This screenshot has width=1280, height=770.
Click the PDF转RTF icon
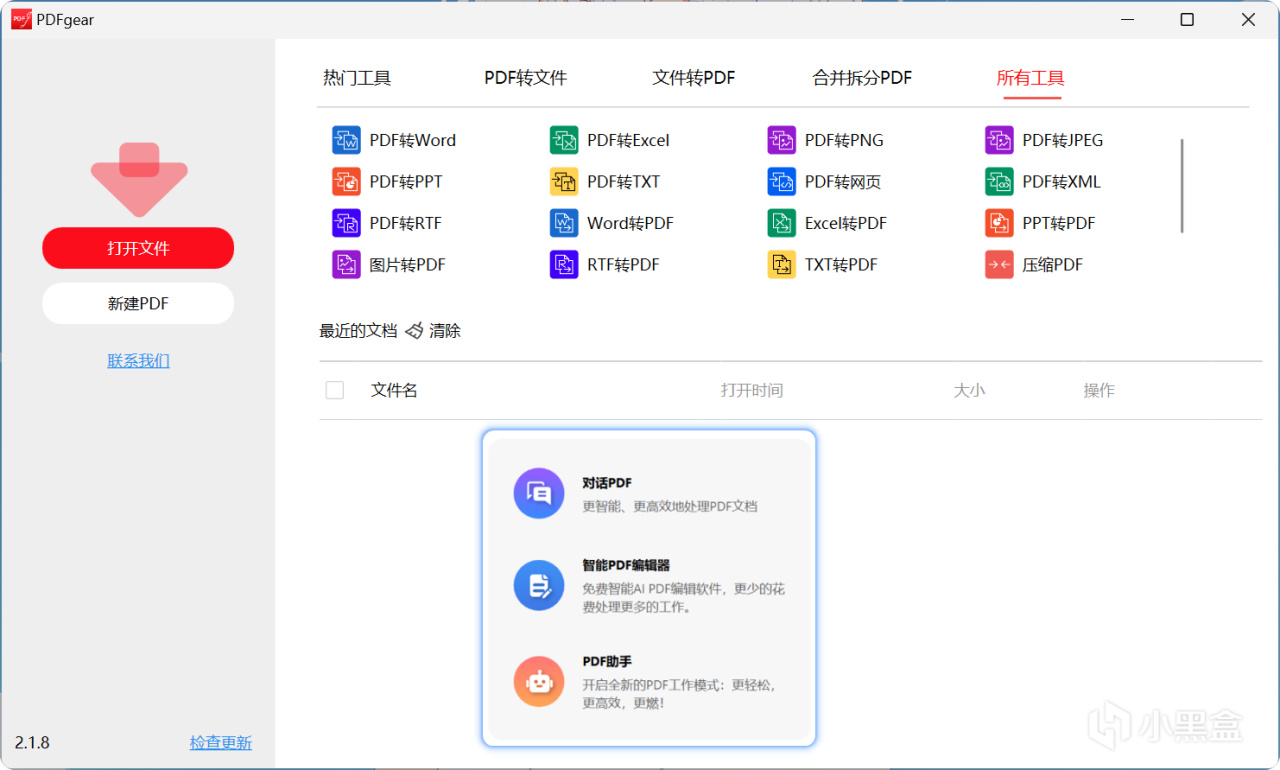pyautogui.click(x=346, y=223)
